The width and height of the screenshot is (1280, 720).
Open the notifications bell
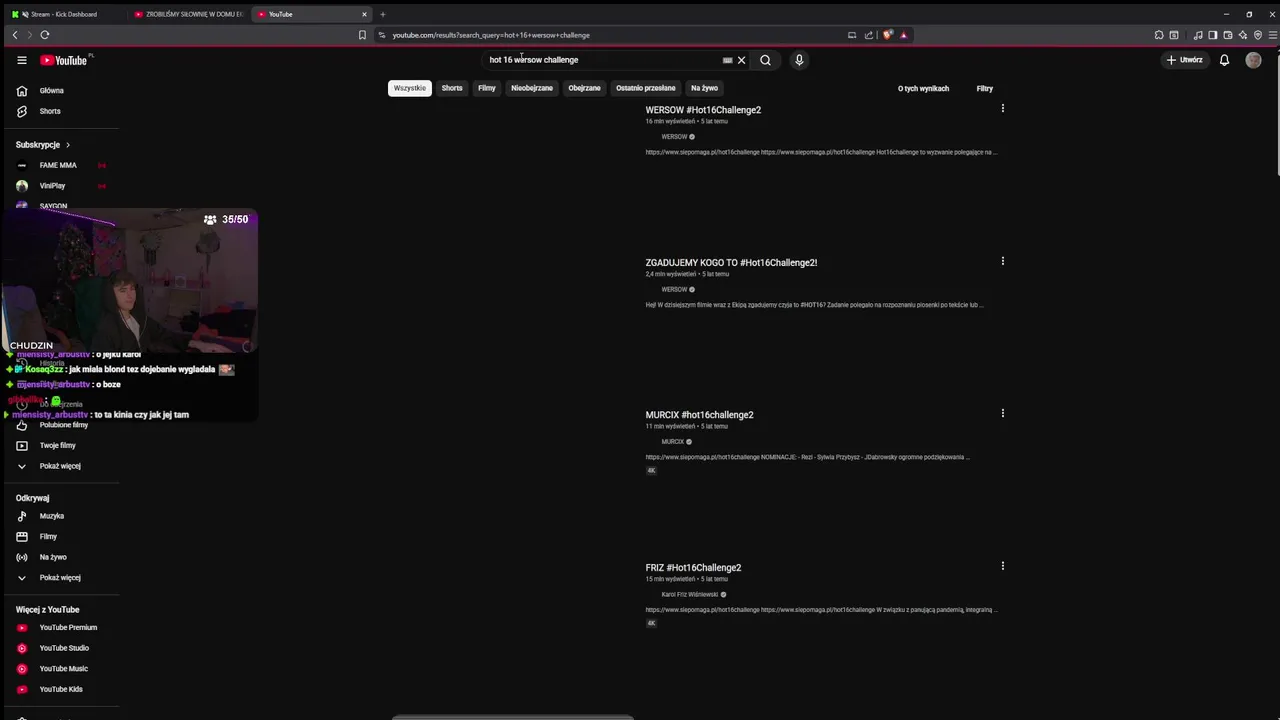pos(1224,60)
